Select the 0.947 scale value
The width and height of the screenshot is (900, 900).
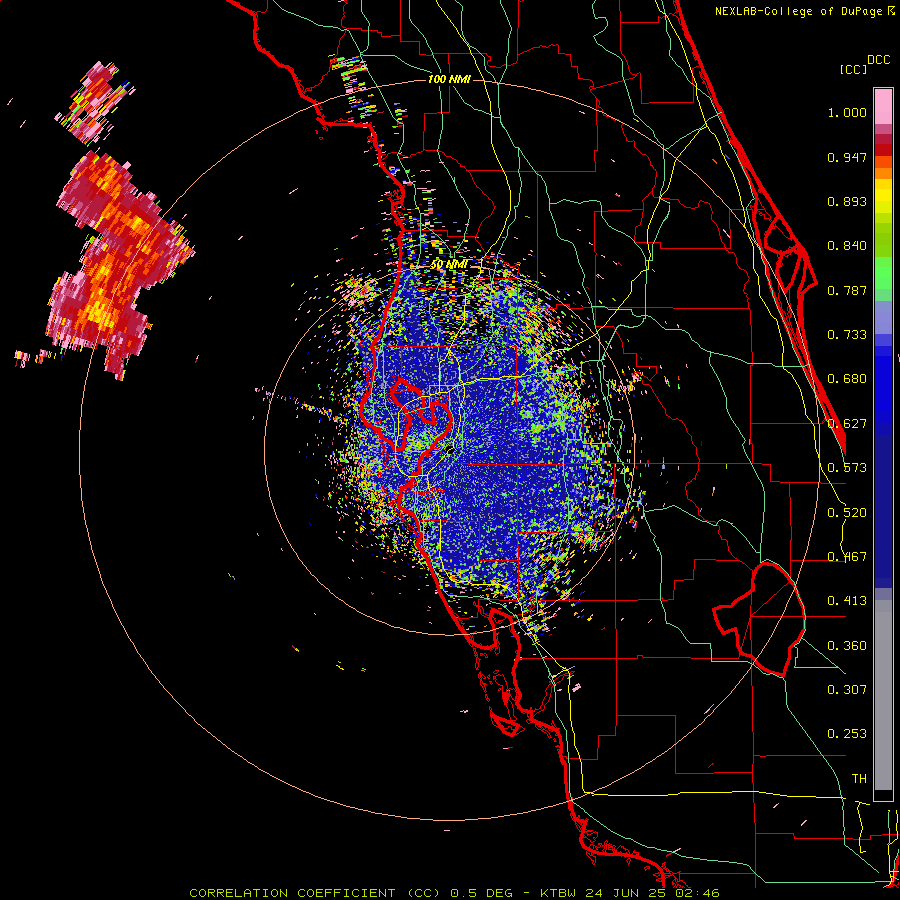click(847, 157)
